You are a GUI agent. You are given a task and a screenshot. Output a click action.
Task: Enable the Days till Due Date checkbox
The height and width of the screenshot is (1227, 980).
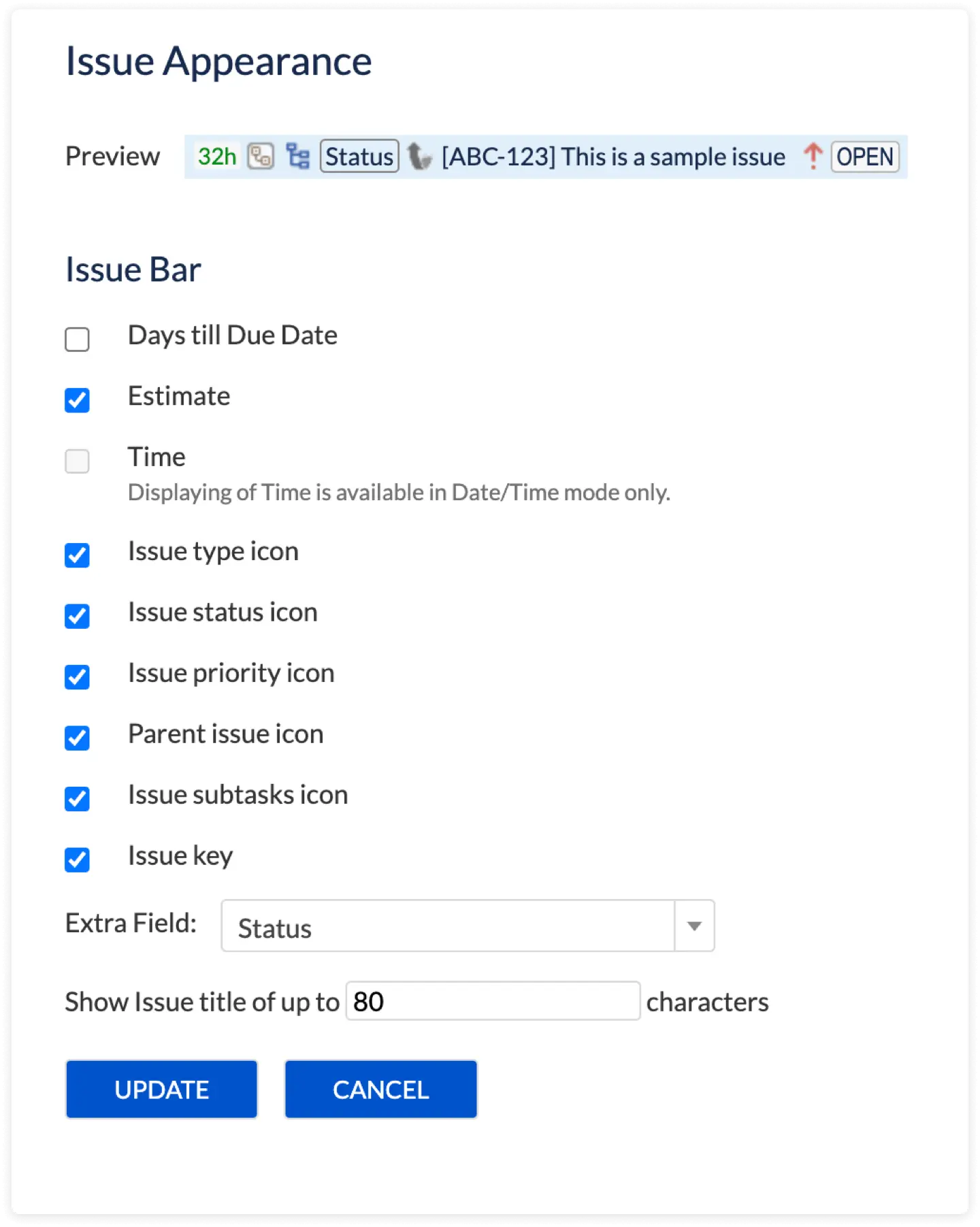coord(77,339)
